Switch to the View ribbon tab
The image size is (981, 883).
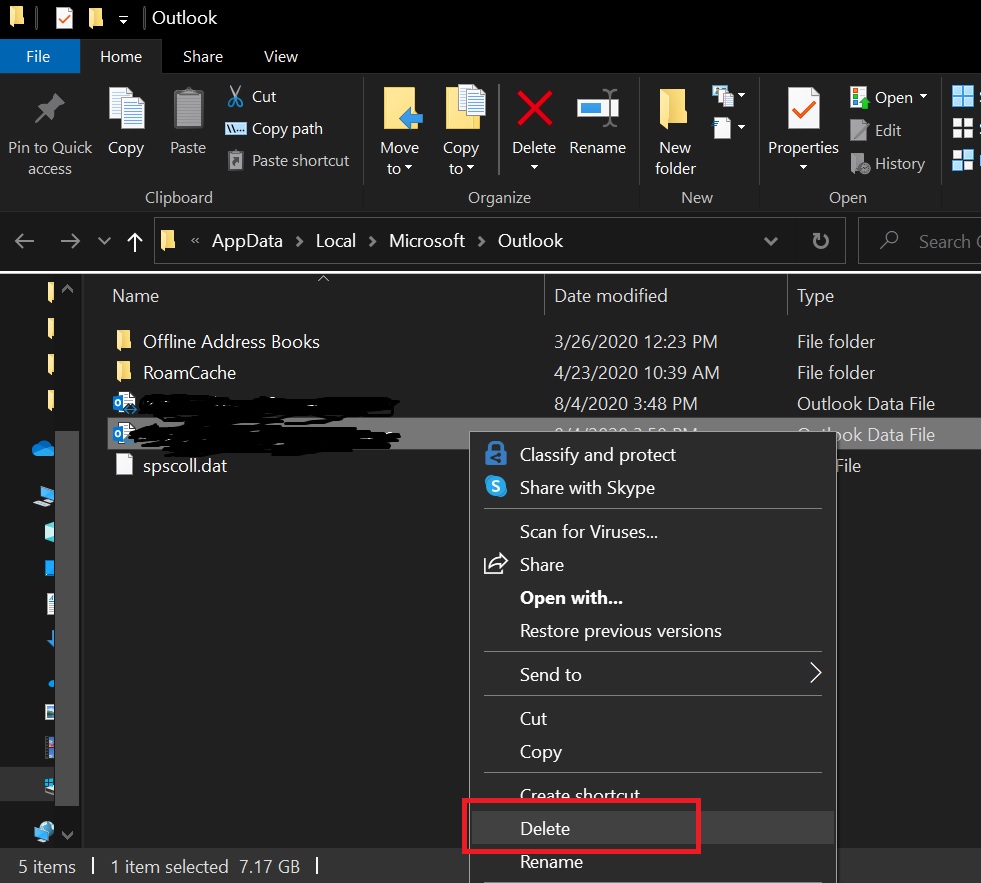(x=280, y=56)
